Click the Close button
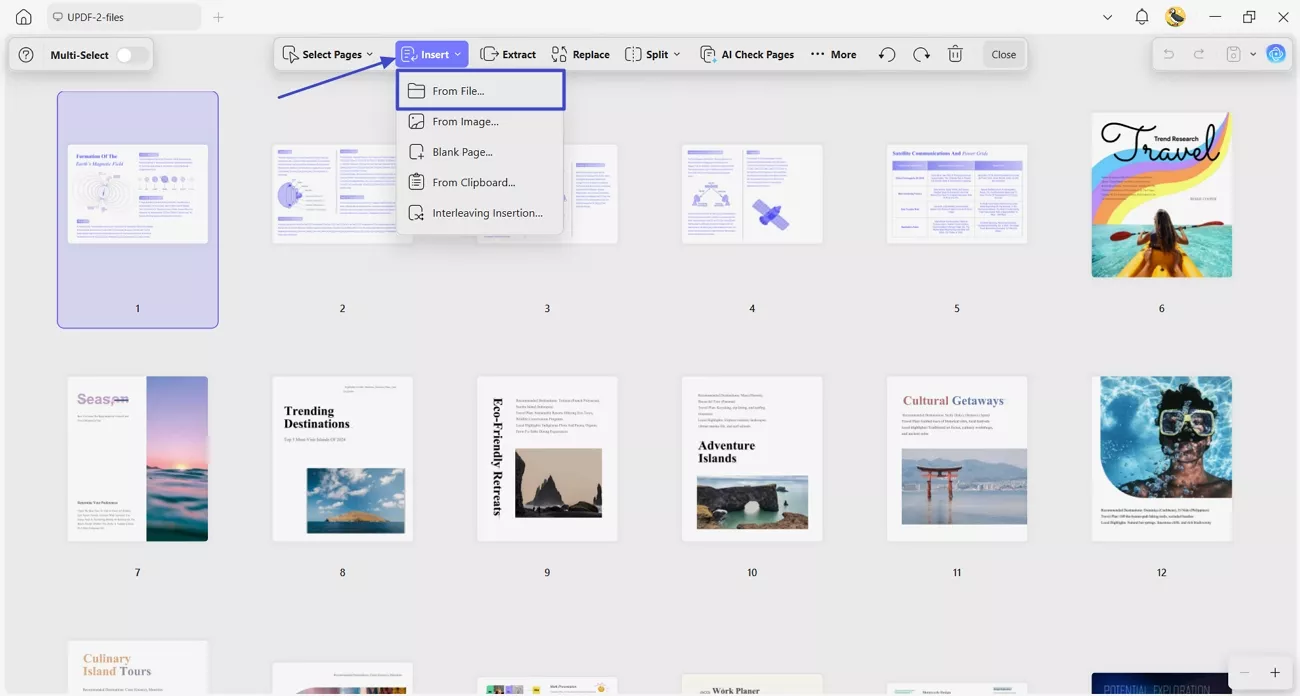The width and height of the screenshot is (1300, 696). pos(1003,54)
